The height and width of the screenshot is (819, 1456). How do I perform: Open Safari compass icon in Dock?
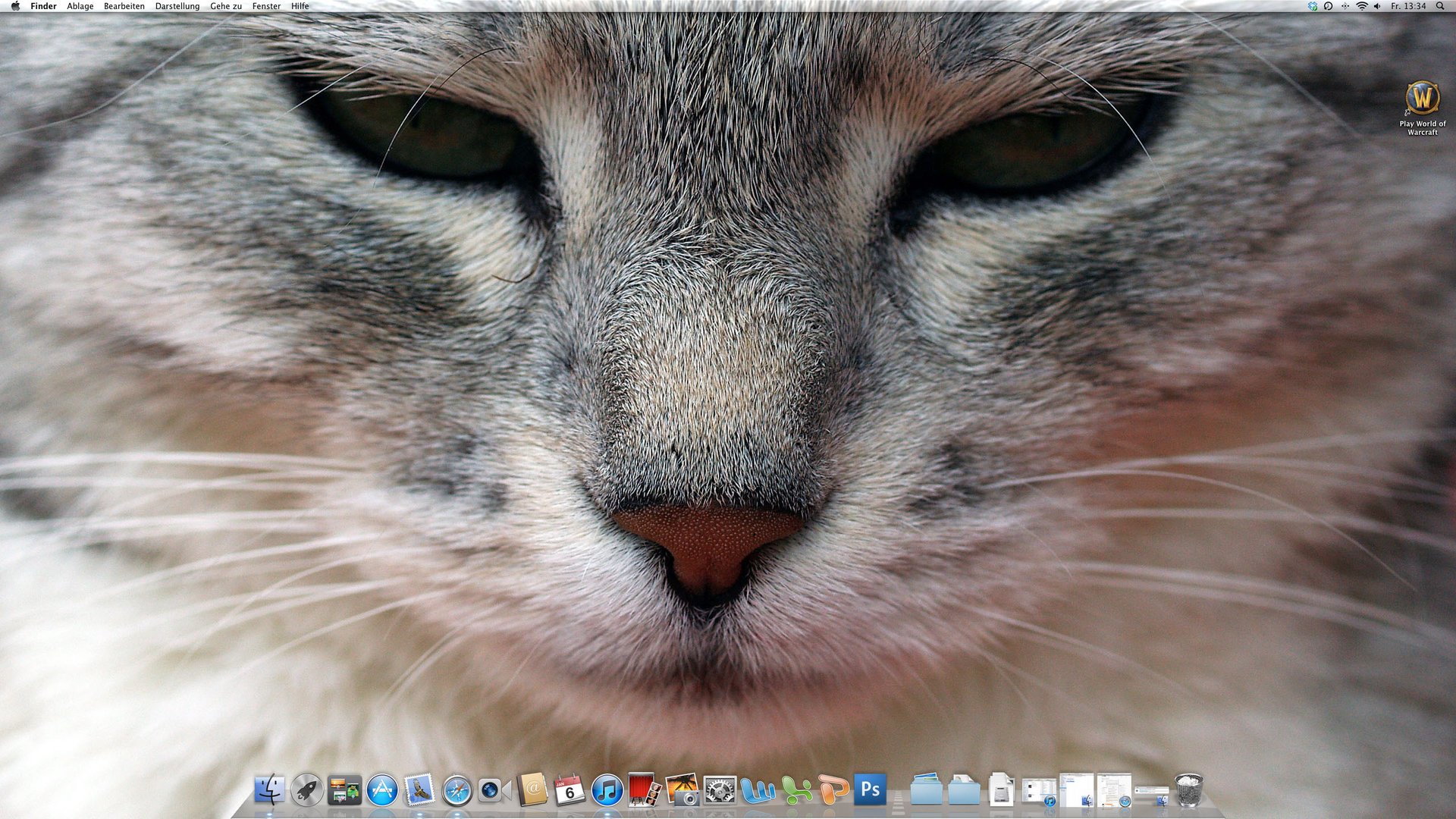click(457, 790)
